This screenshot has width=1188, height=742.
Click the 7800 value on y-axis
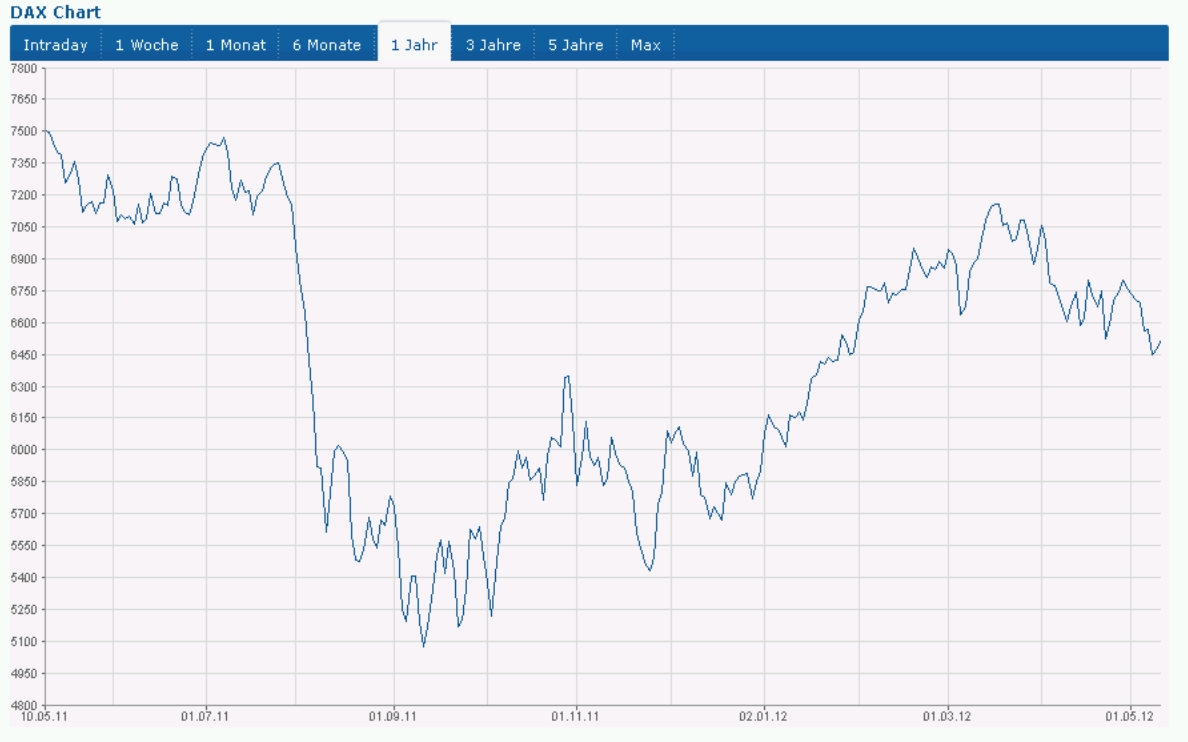coord(22,68)
